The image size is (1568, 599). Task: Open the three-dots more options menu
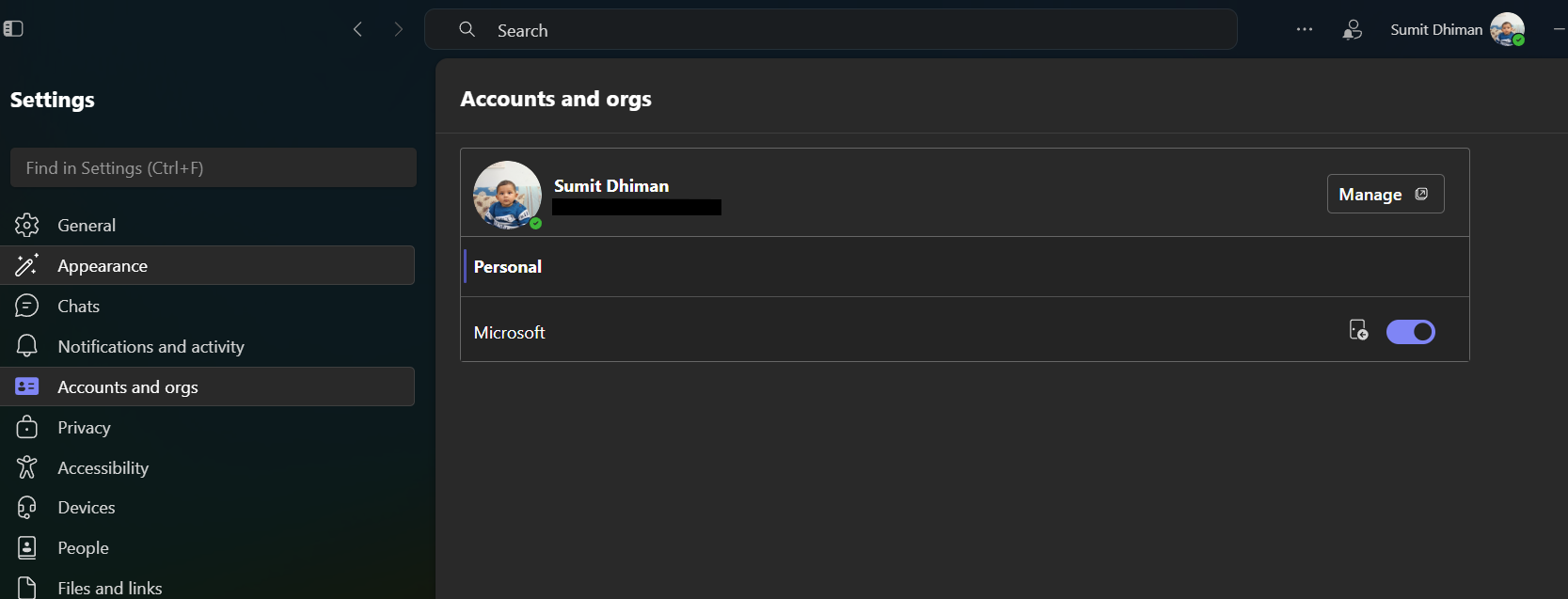1304,29
